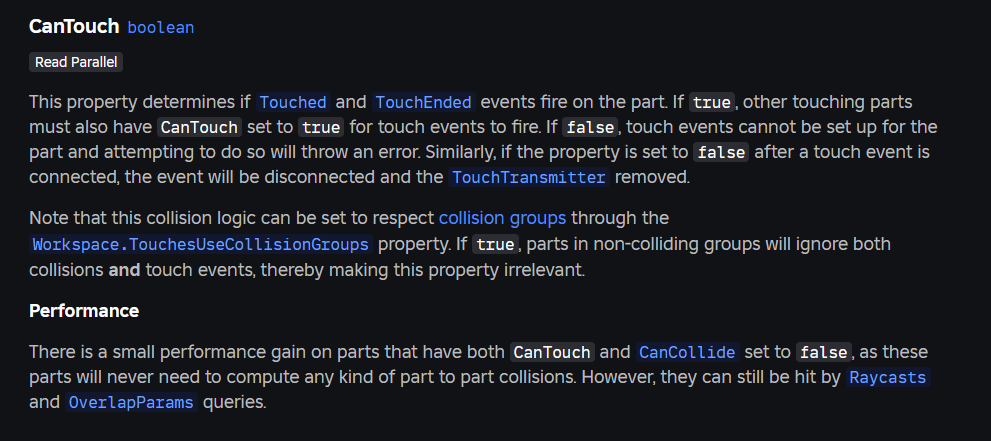Image resolution: width=991 pixels, height=441 pixels.
Task: Open the "Touched" event link
Action: tap(293, 102)
